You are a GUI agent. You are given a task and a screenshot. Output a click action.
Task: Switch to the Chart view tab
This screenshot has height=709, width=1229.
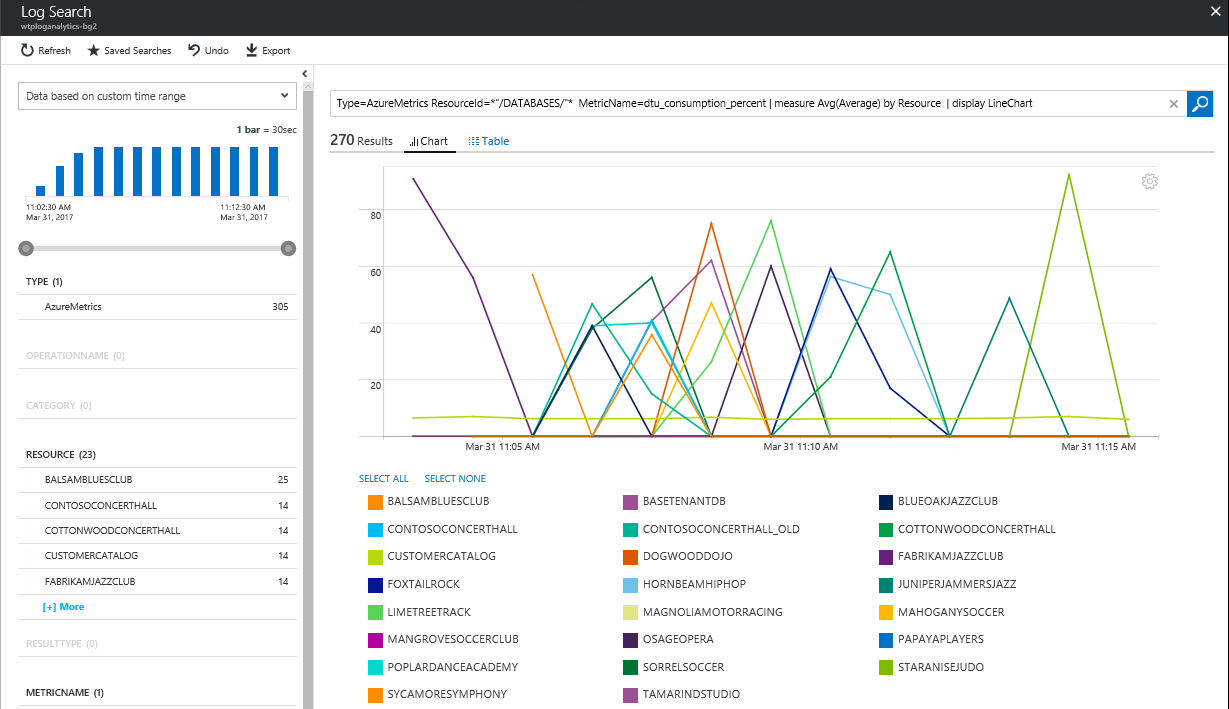(430, 141)
